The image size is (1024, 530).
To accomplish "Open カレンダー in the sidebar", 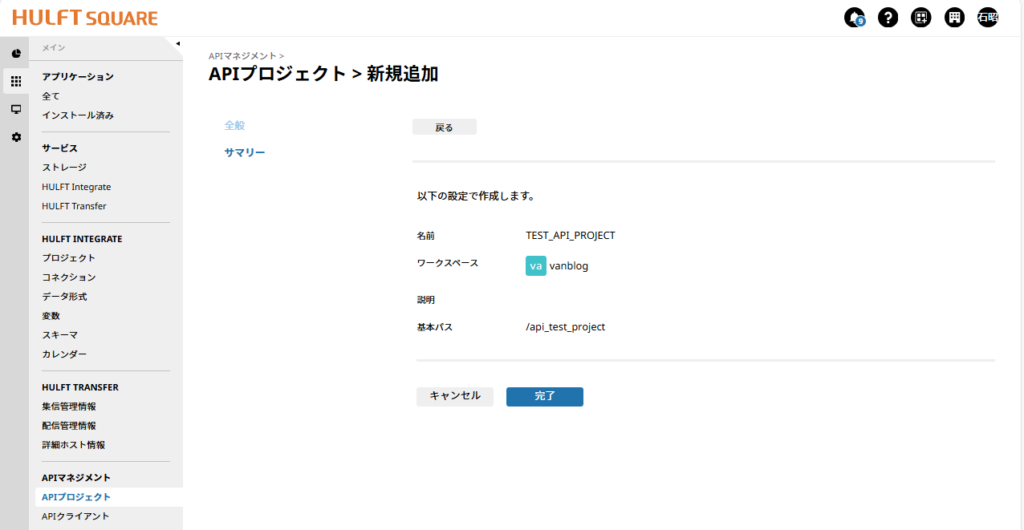I will click(64, 354).
